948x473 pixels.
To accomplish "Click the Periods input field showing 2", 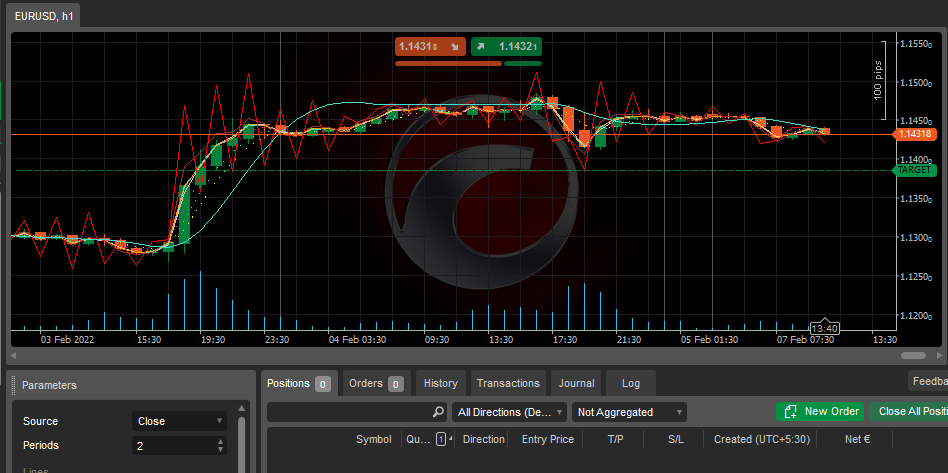I will point(174,446).
